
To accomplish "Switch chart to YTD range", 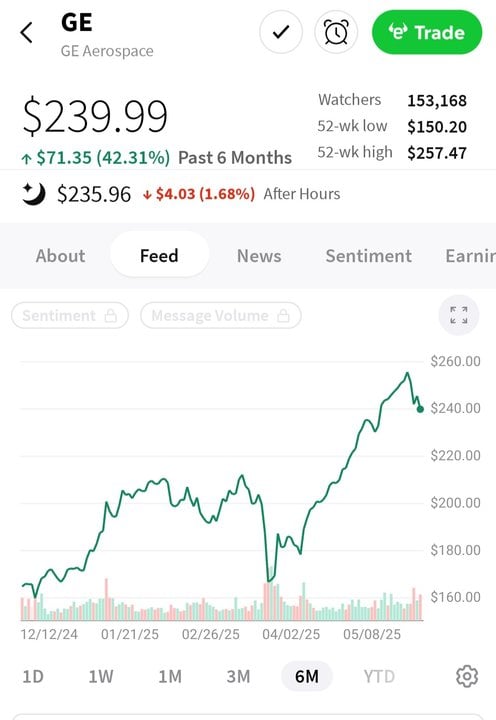I will 379,676.
